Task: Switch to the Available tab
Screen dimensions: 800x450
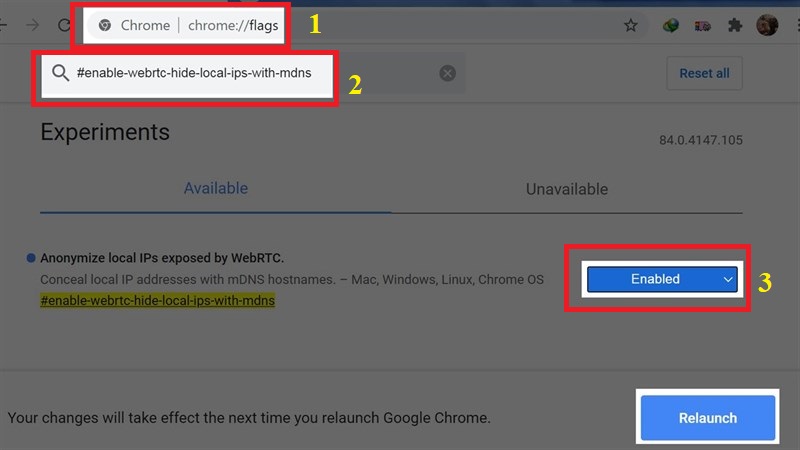Action: click(x=216, y=188)
